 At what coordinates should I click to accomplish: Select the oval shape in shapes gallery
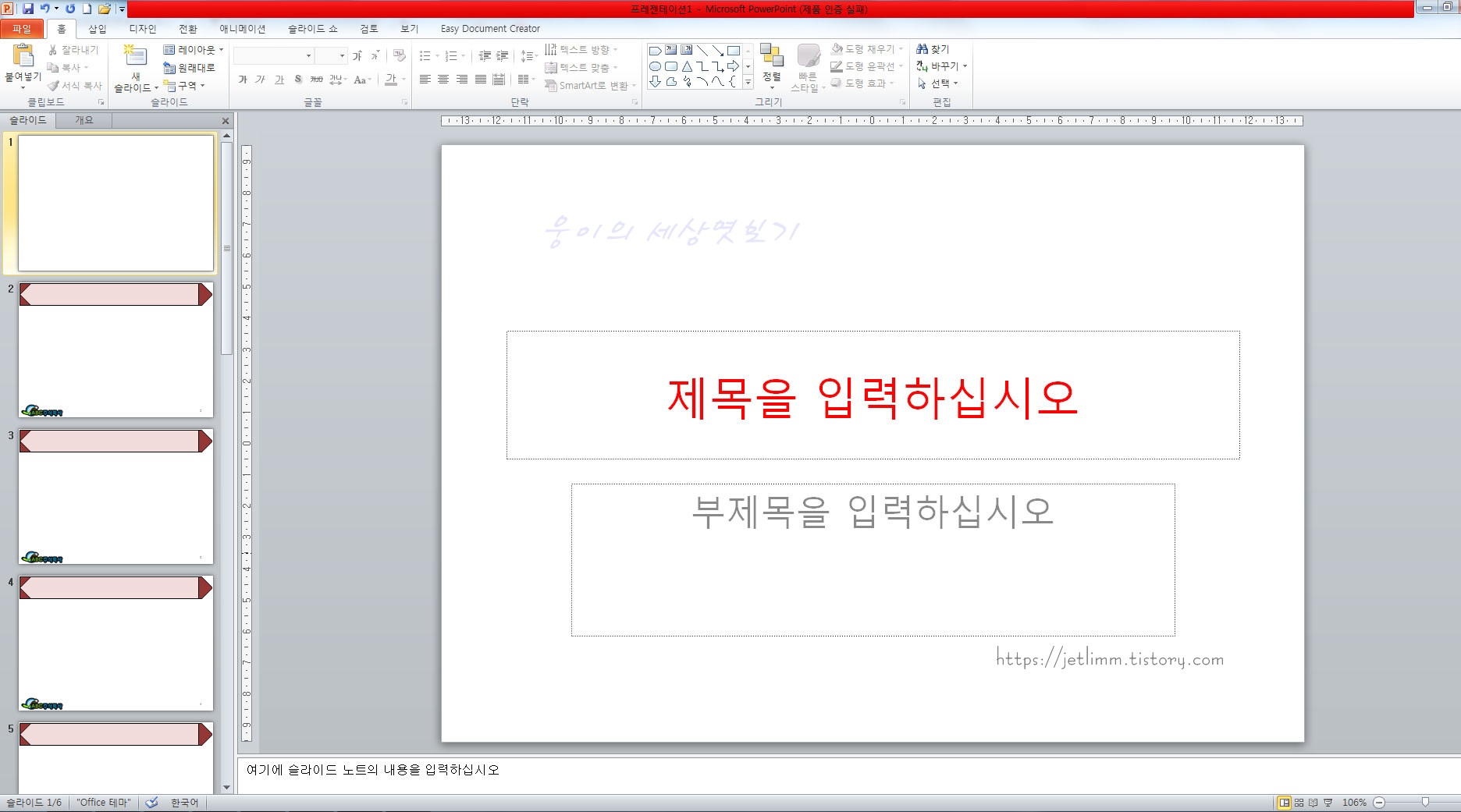point(656,66)
